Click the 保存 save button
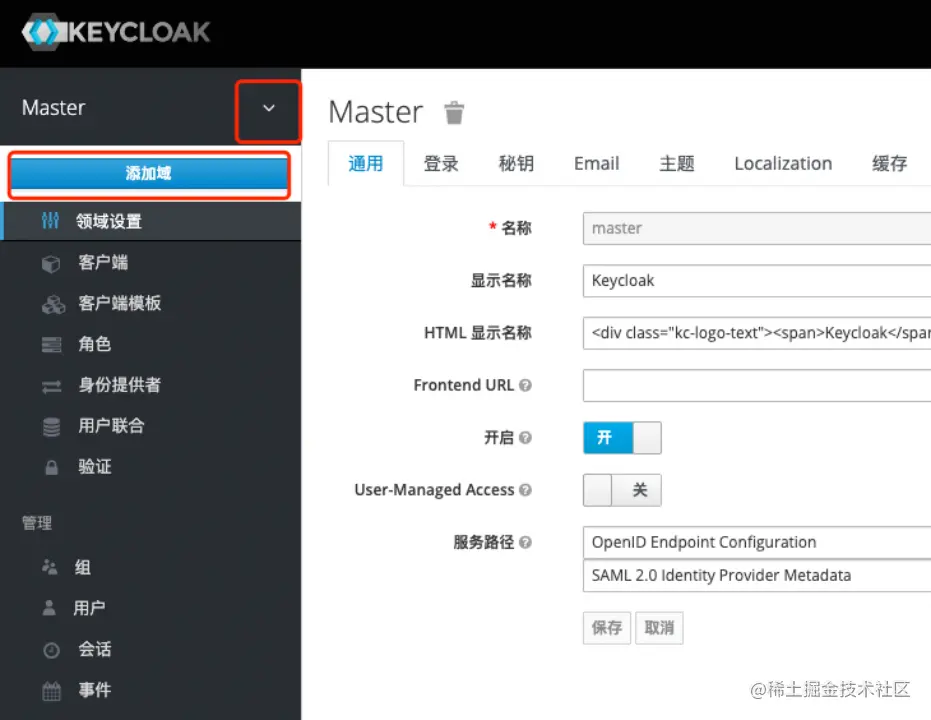 click(606, 627)
